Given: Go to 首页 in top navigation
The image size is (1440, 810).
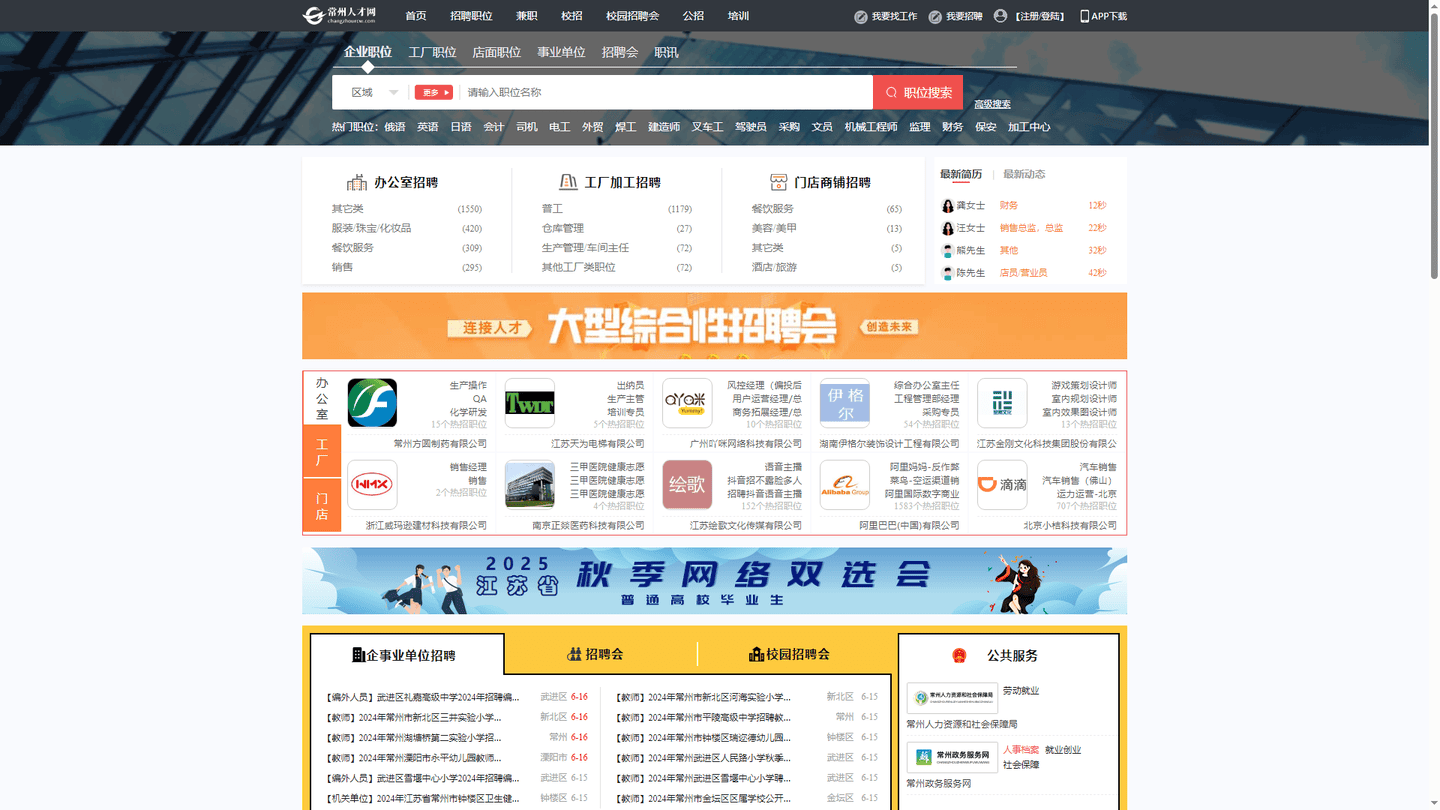Looking at the screenshot, I should point(416,16).
